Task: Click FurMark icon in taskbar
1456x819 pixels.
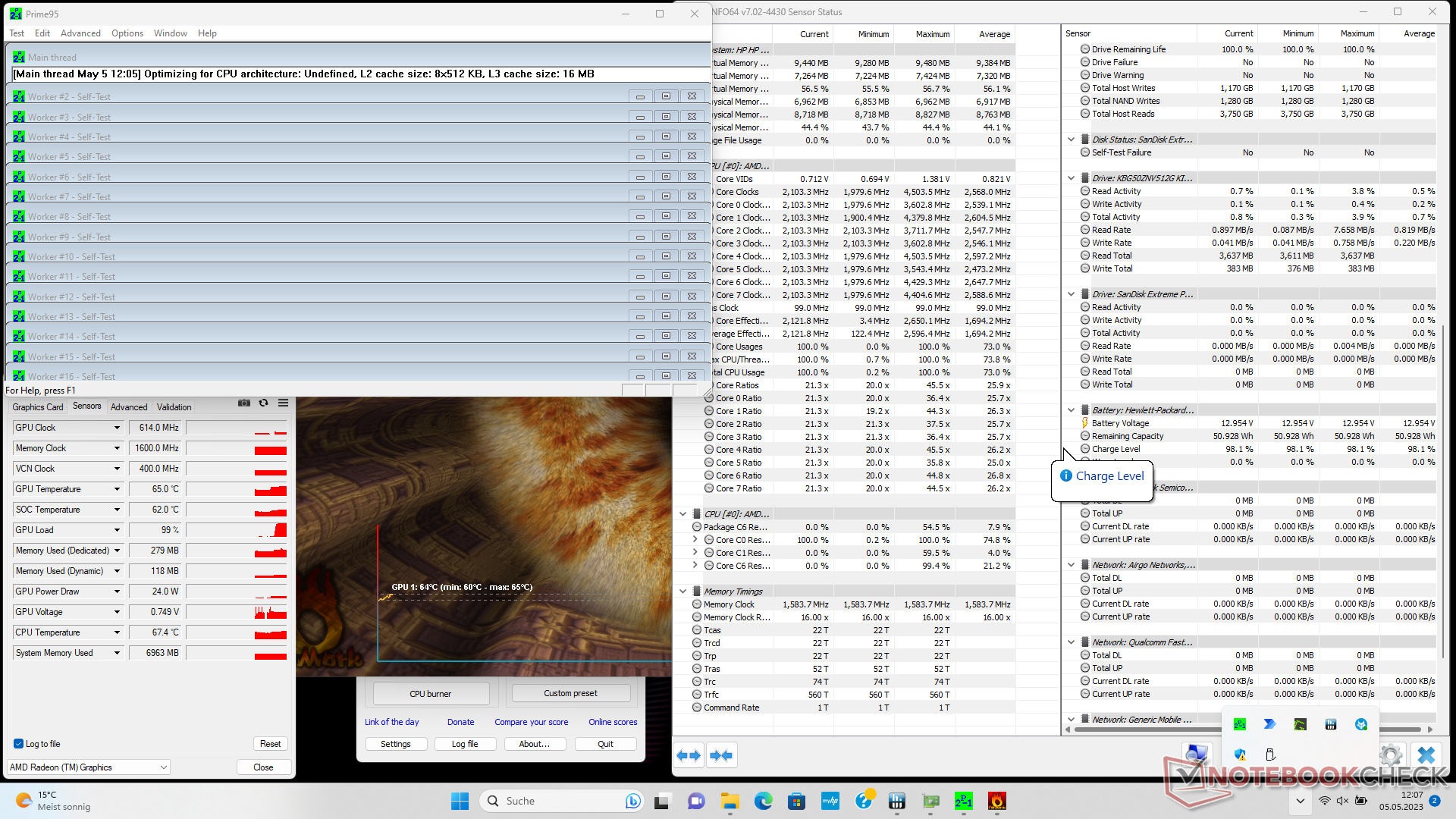Action: [x=997, y=801]
